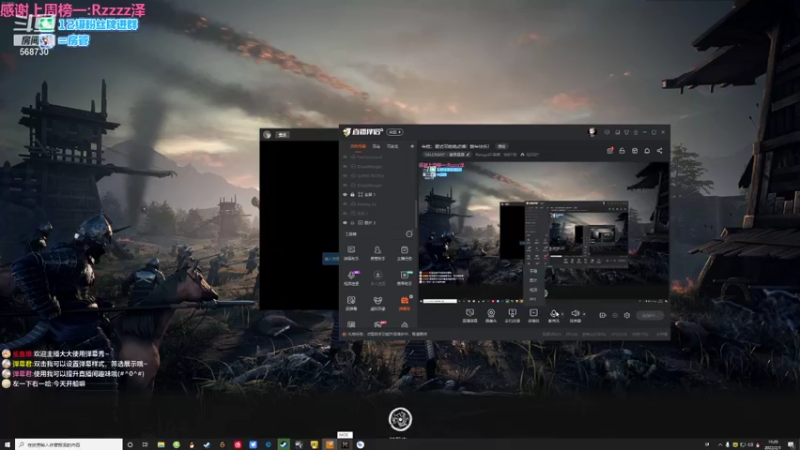Show hidden system tray icons
Screen dimensions: 800x450
(720, 445)
